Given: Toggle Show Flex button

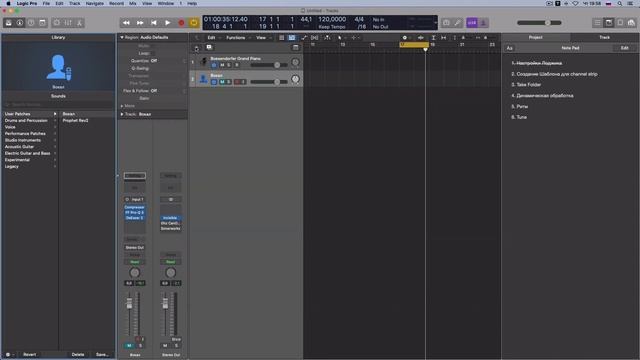Looking at the screenshot, I should (315, 38).
